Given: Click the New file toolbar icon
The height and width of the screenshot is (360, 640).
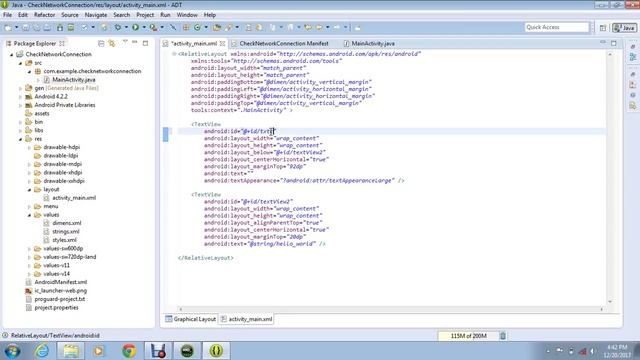Looking at the screenshot, I should [x=8, y=27].
